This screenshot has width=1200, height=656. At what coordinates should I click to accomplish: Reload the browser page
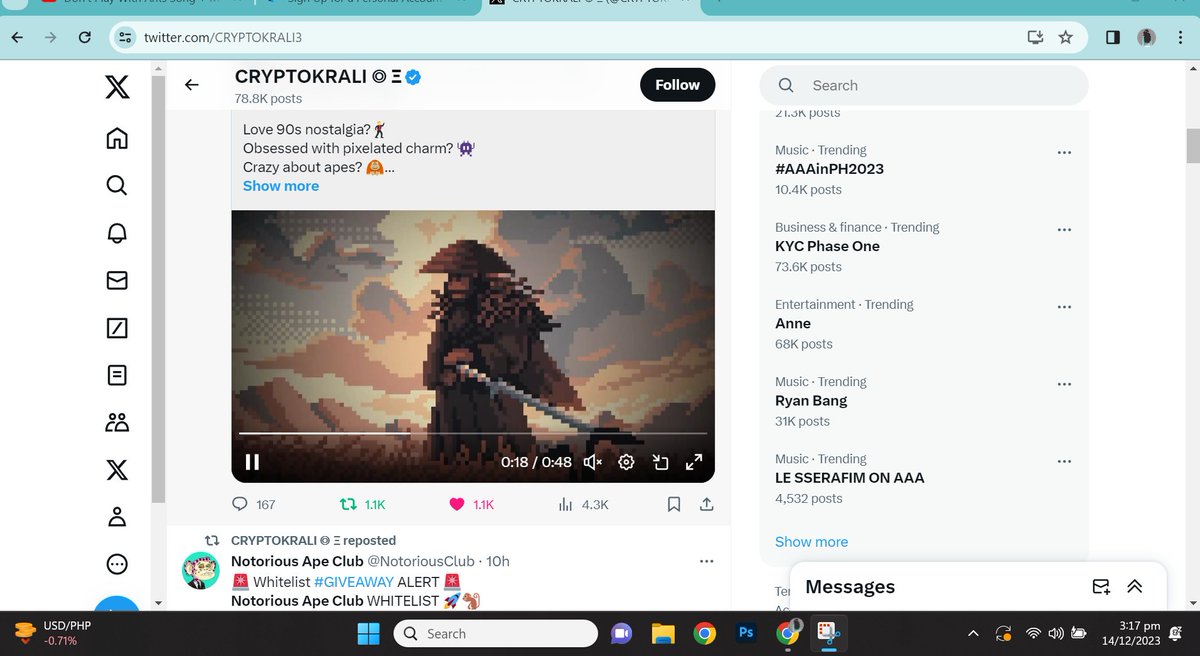(x=86, y=37)
